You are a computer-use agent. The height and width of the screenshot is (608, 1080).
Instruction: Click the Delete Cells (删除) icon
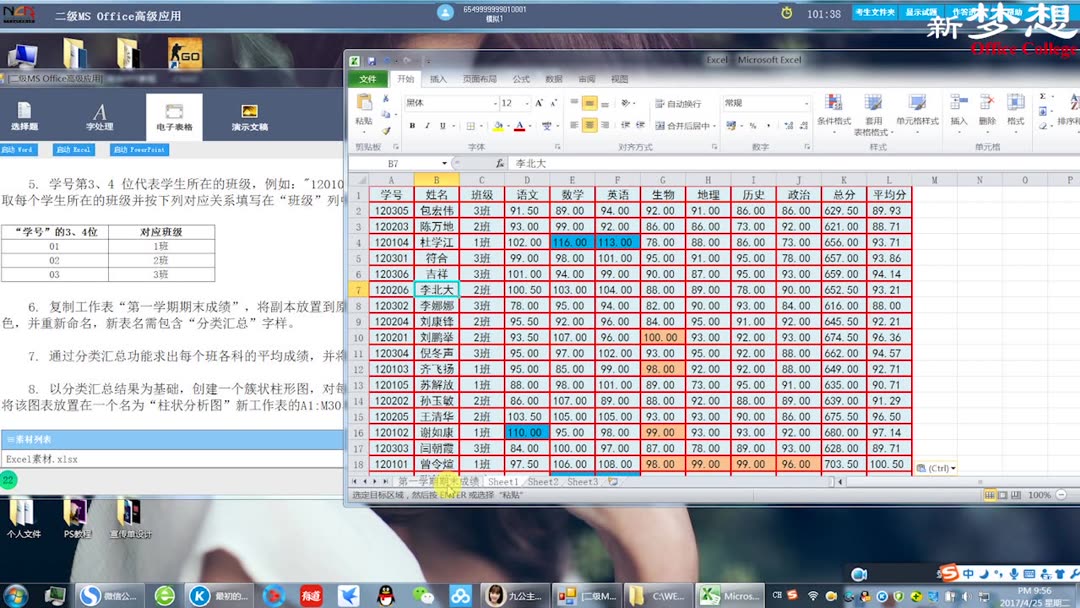[x=986, y=103]
